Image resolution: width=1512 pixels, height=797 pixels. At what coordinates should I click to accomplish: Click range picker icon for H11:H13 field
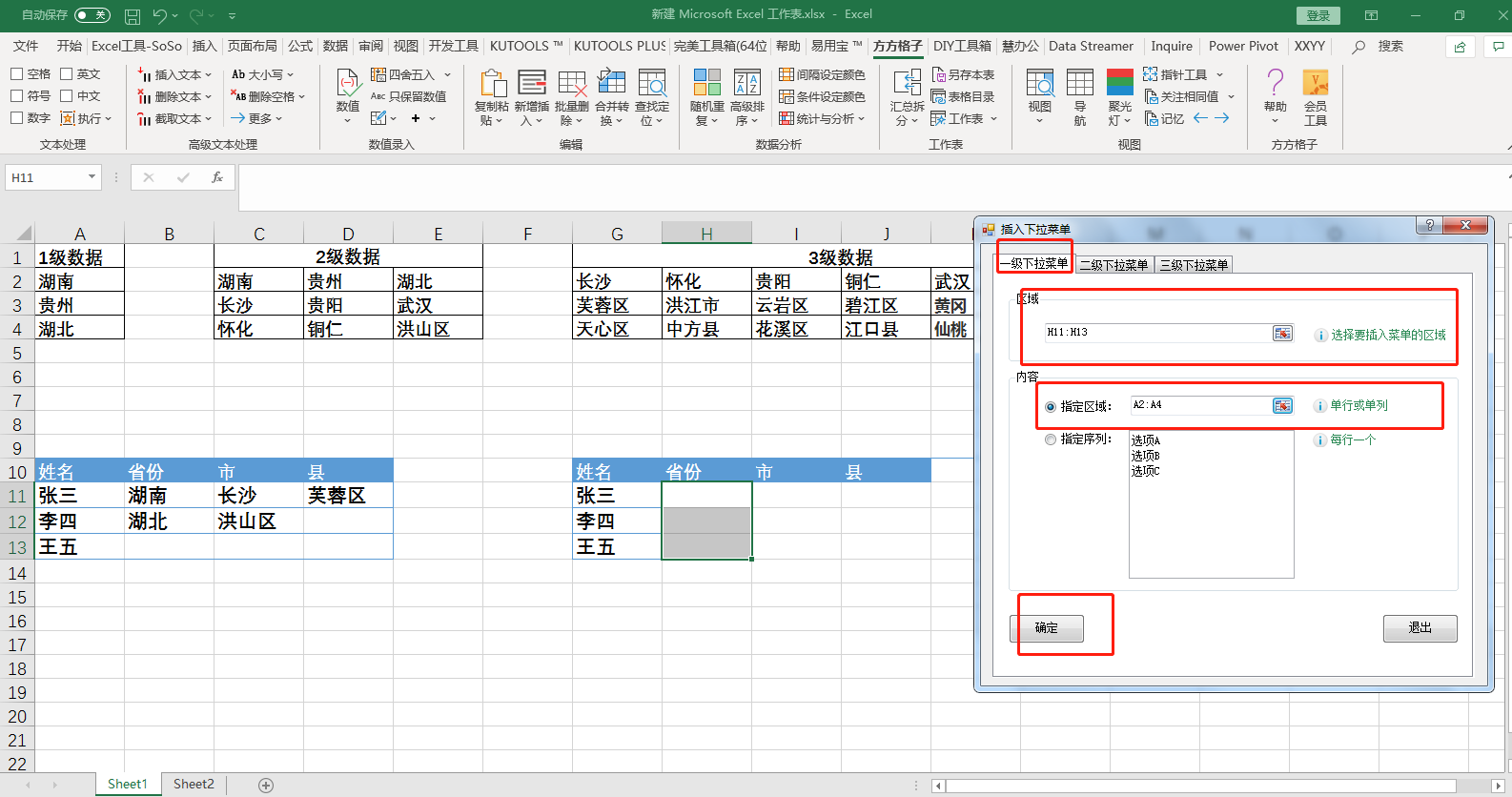pyautogui.click(x=1283, y=333)
